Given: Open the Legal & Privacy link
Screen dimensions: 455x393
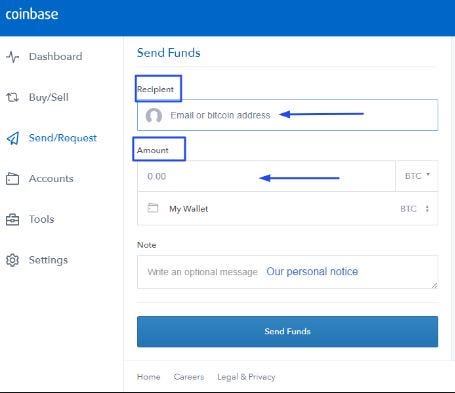Looking at the screenshot, I should [x=246, y=377].
